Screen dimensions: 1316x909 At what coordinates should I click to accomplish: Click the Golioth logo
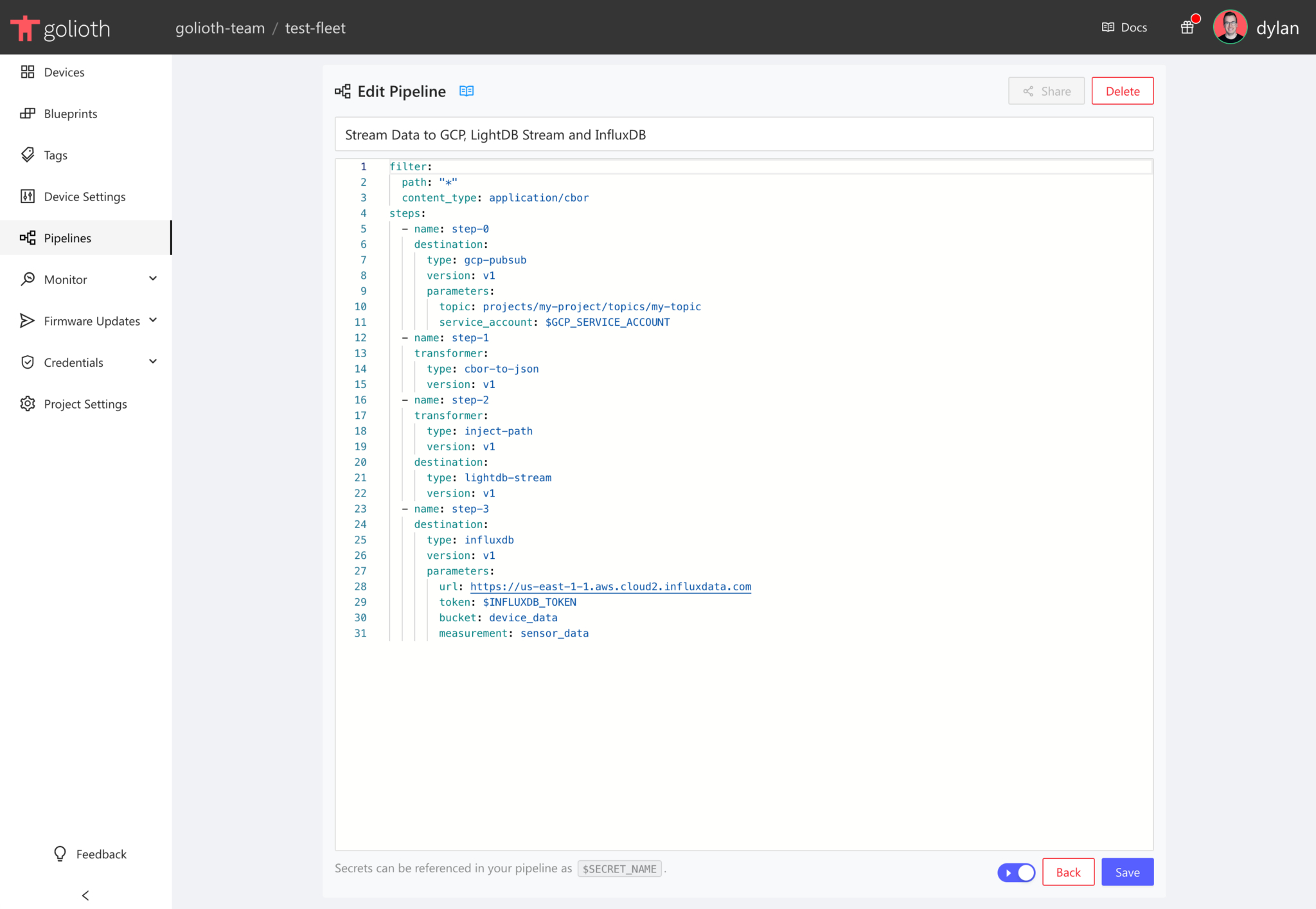tap(61, 27)
